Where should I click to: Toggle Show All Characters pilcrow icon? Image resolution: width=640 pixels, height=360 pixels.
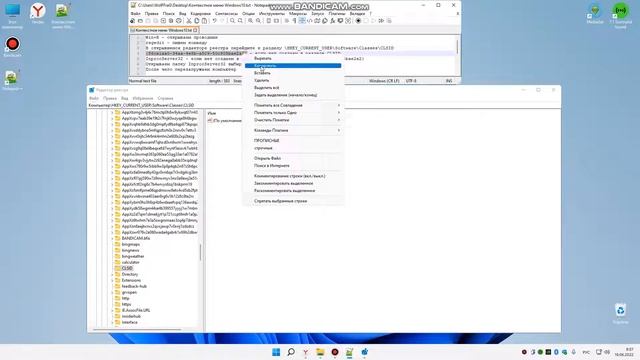[x=294, y=21]
